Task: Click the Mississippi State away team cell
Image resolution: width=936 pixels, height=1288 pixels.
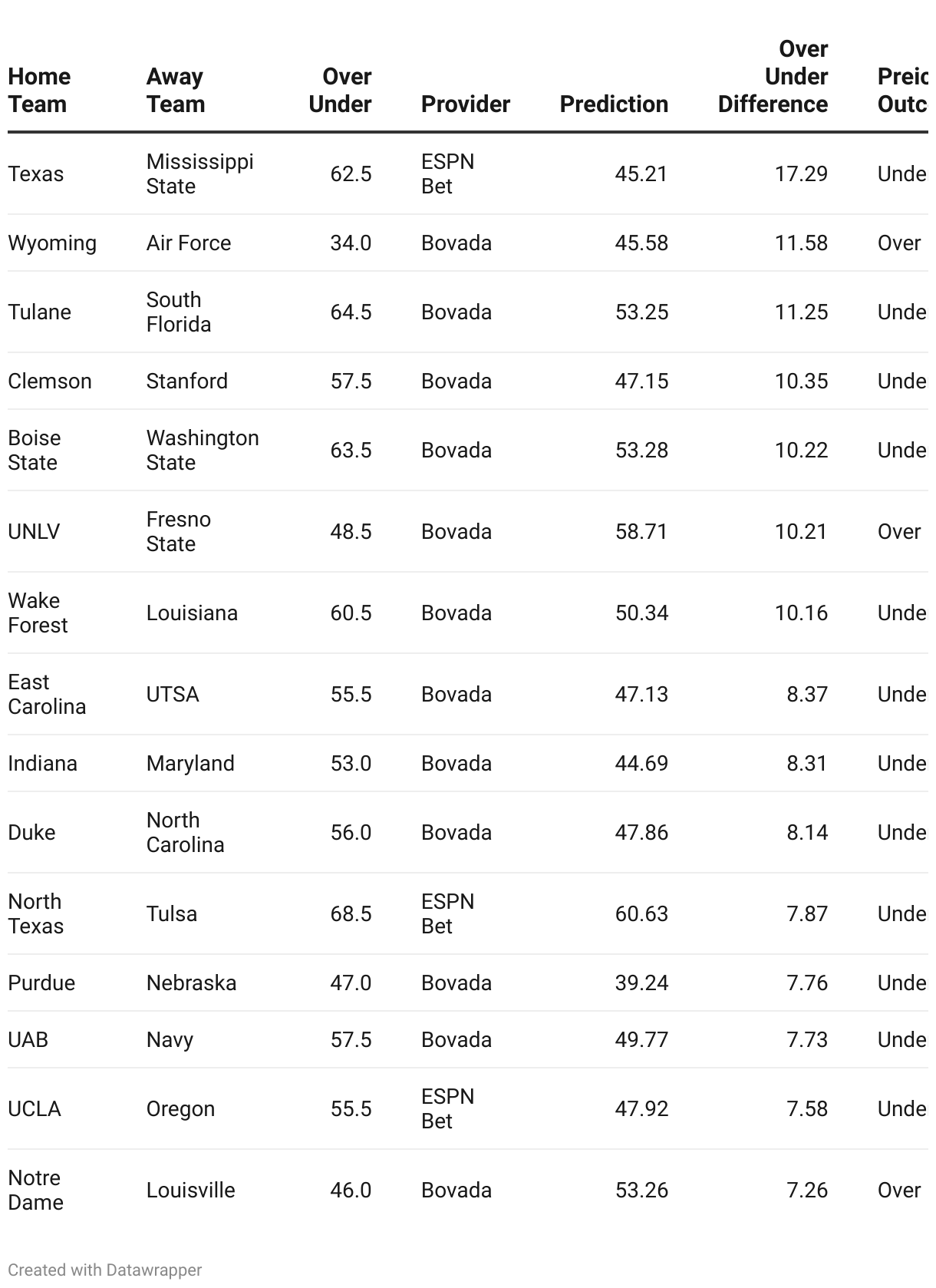Action: pyautogui.click(x=199, y=173)
